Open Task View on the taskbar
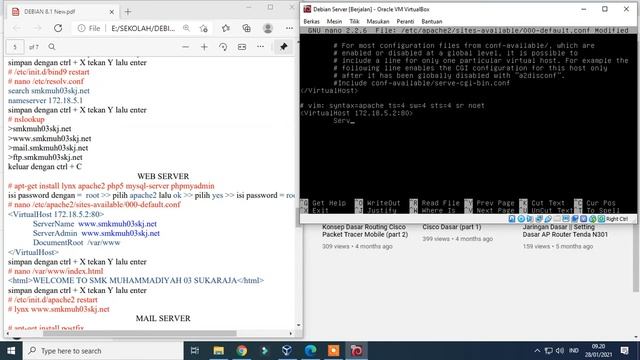 point(195,351)
